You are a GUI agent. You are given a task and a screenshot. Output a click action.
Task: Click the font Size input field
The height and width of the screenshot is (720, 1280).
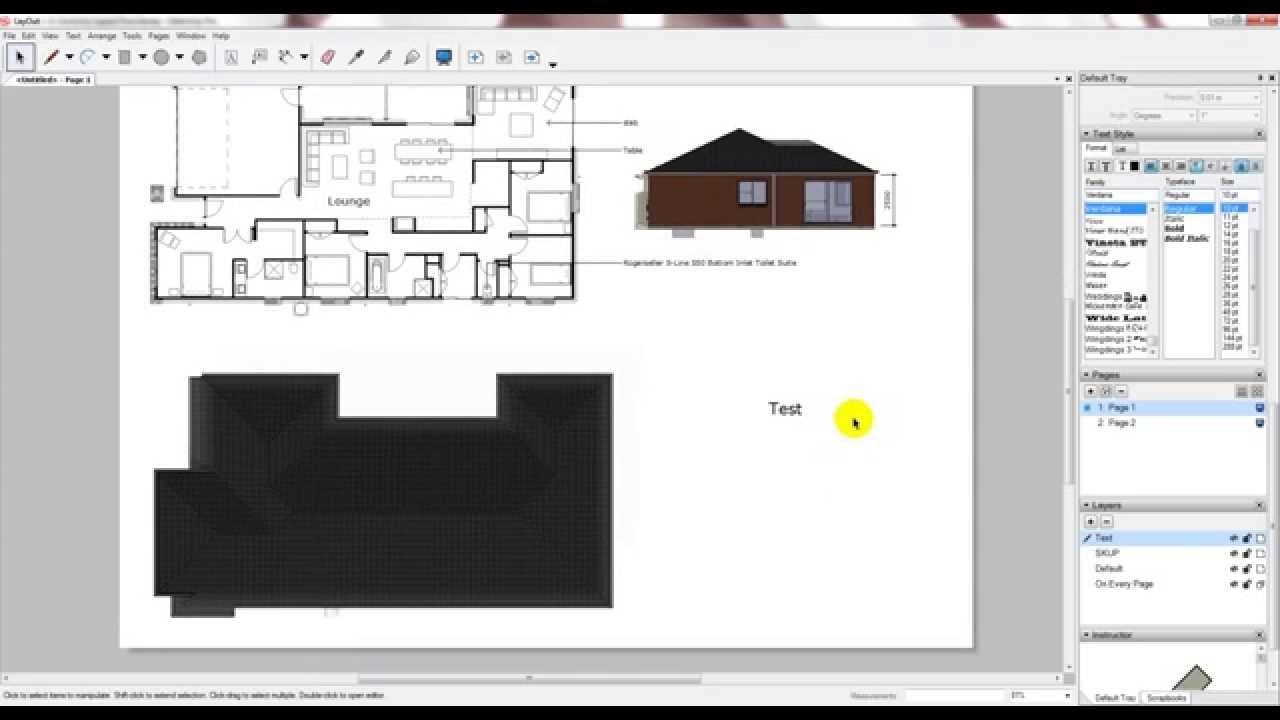[1239, 195]
